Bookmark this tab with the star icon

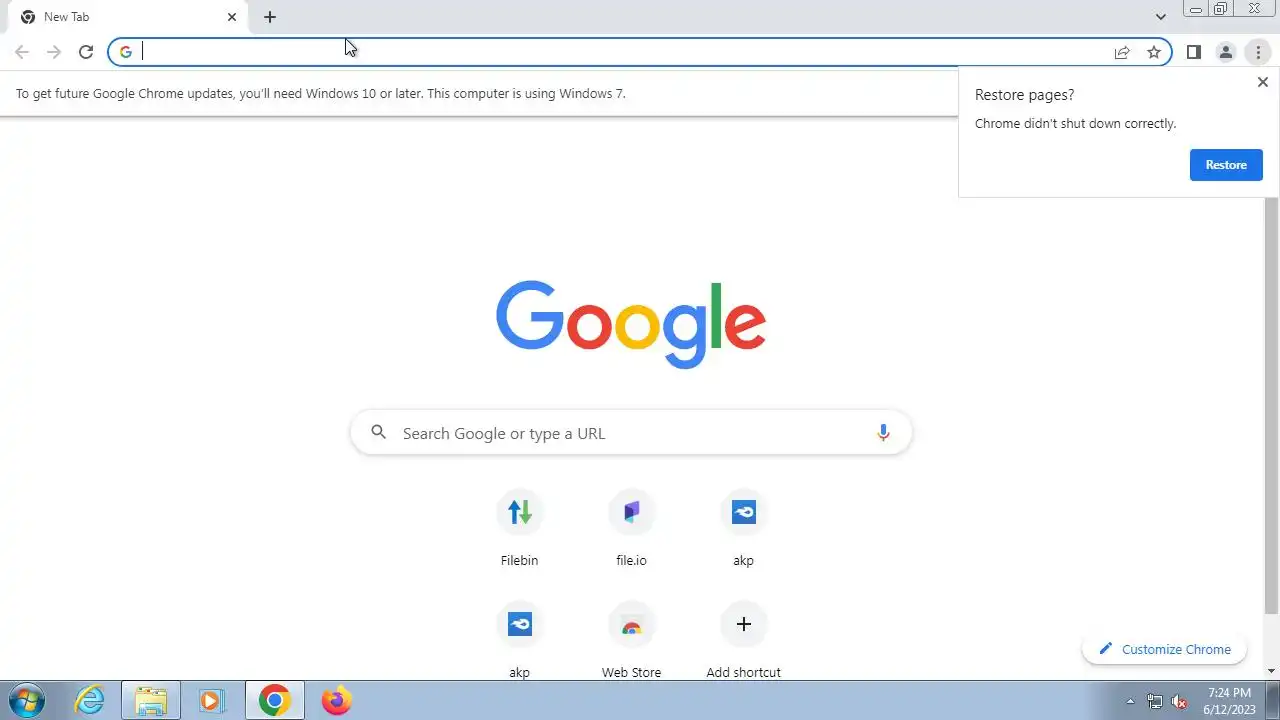click(1154, 52)
